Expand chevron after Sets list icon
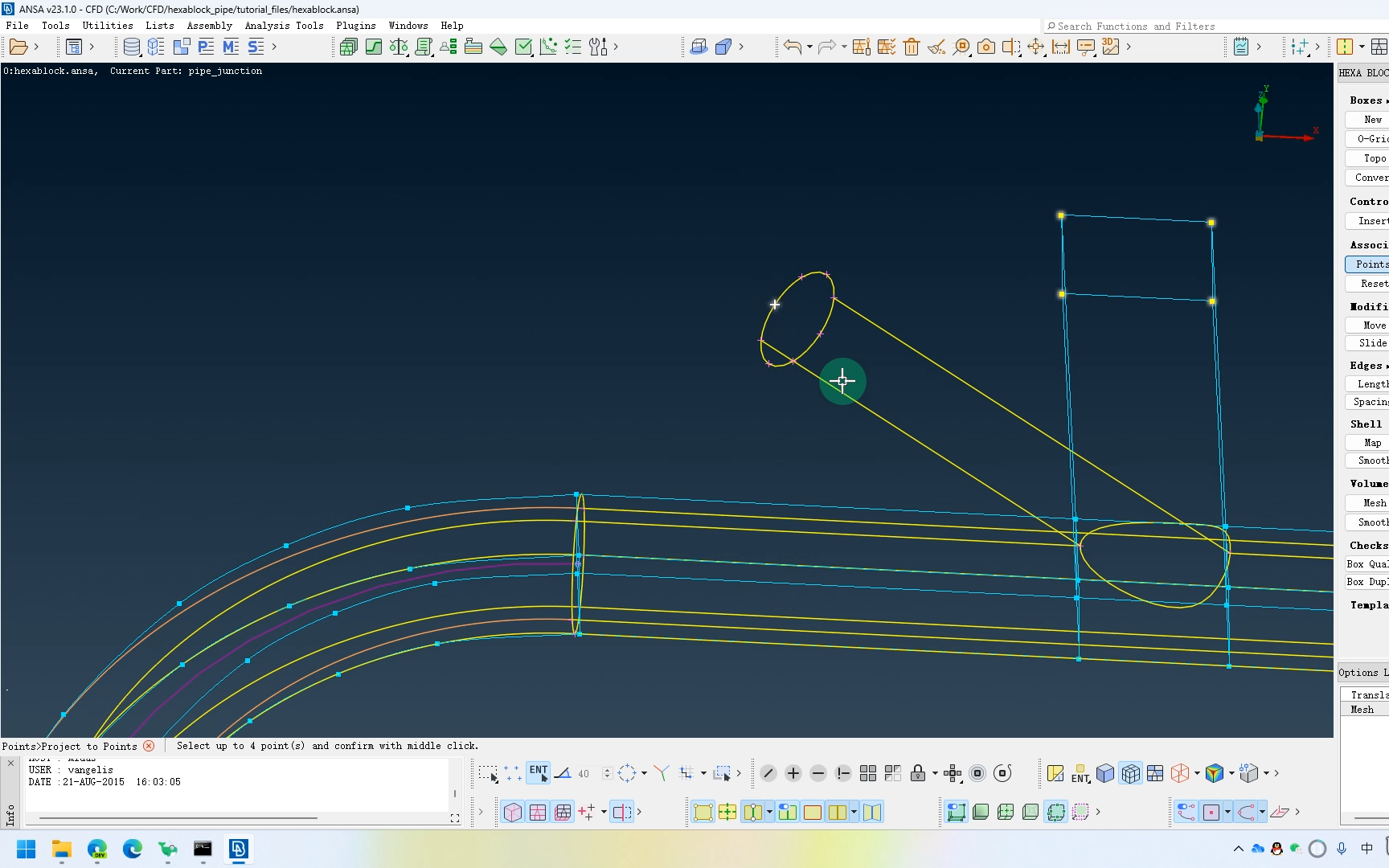Image resolution: width=1389 pixels, height=868 pixels. 274,47
